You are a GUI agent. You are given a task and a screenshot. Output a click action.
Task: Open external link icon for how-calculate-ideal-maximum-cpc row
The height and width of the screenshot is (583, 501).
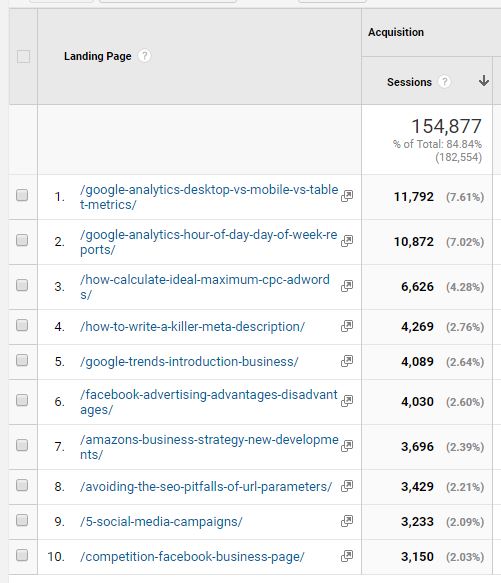347,286
